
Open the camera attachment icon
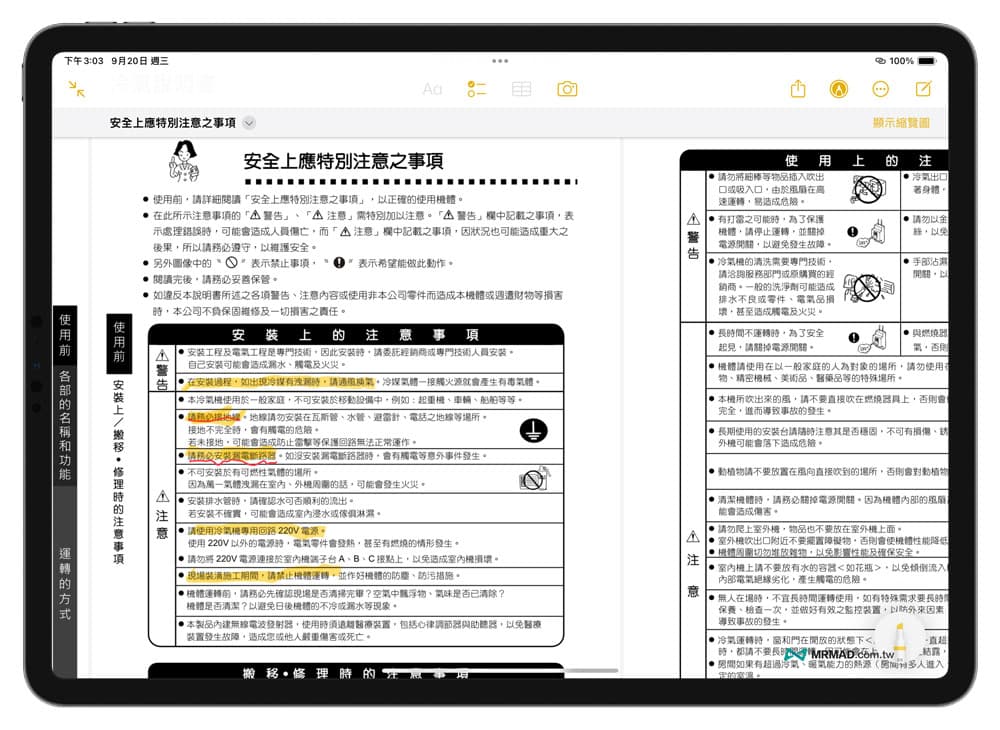567,89
